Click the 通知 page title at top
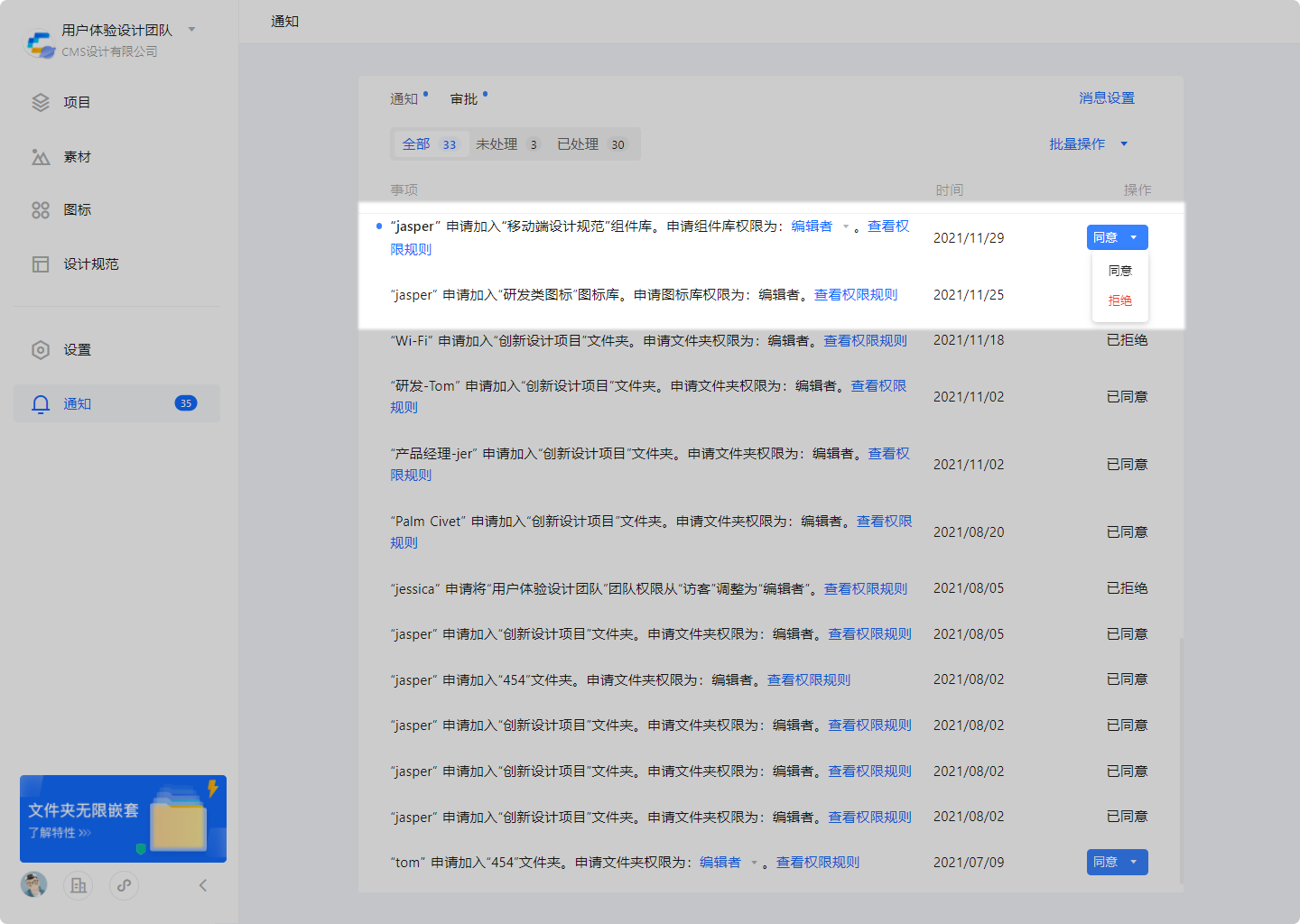Screen dimensions: 1300x924 point(285,22)
